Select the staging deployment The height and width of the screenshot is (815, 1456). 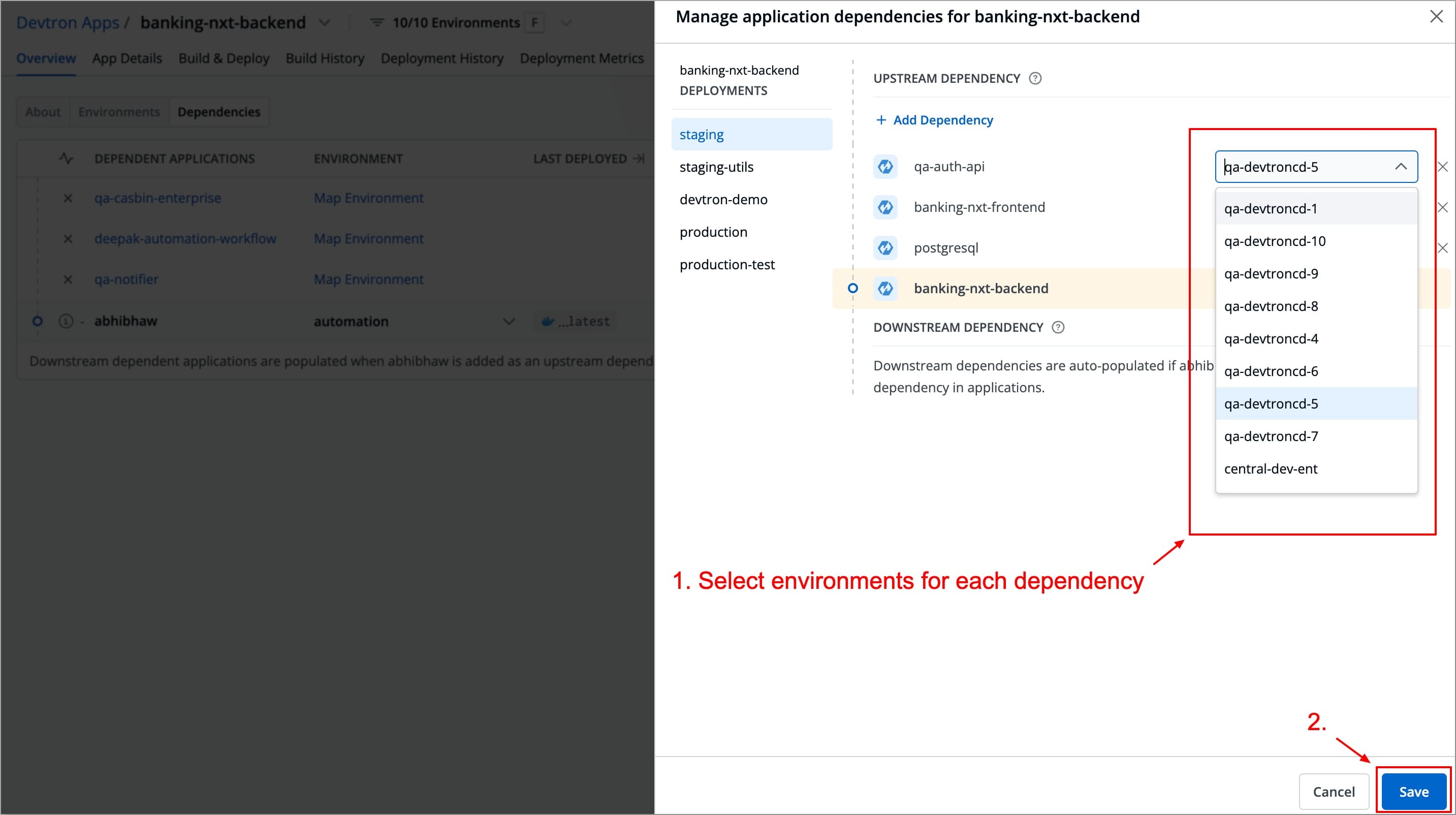coord(752,135)
